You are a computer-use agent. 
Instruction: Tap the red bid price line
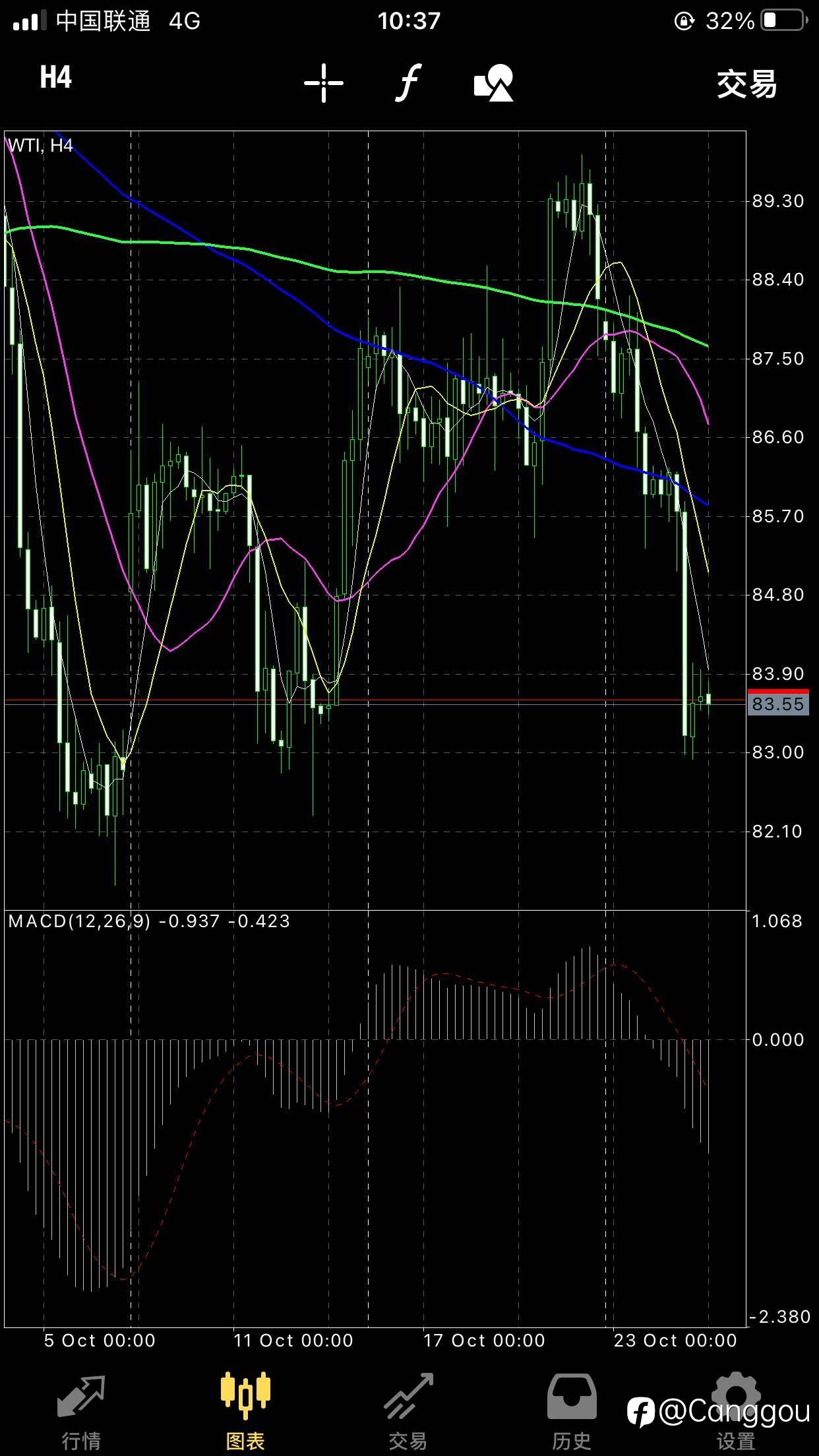(376, 699)
